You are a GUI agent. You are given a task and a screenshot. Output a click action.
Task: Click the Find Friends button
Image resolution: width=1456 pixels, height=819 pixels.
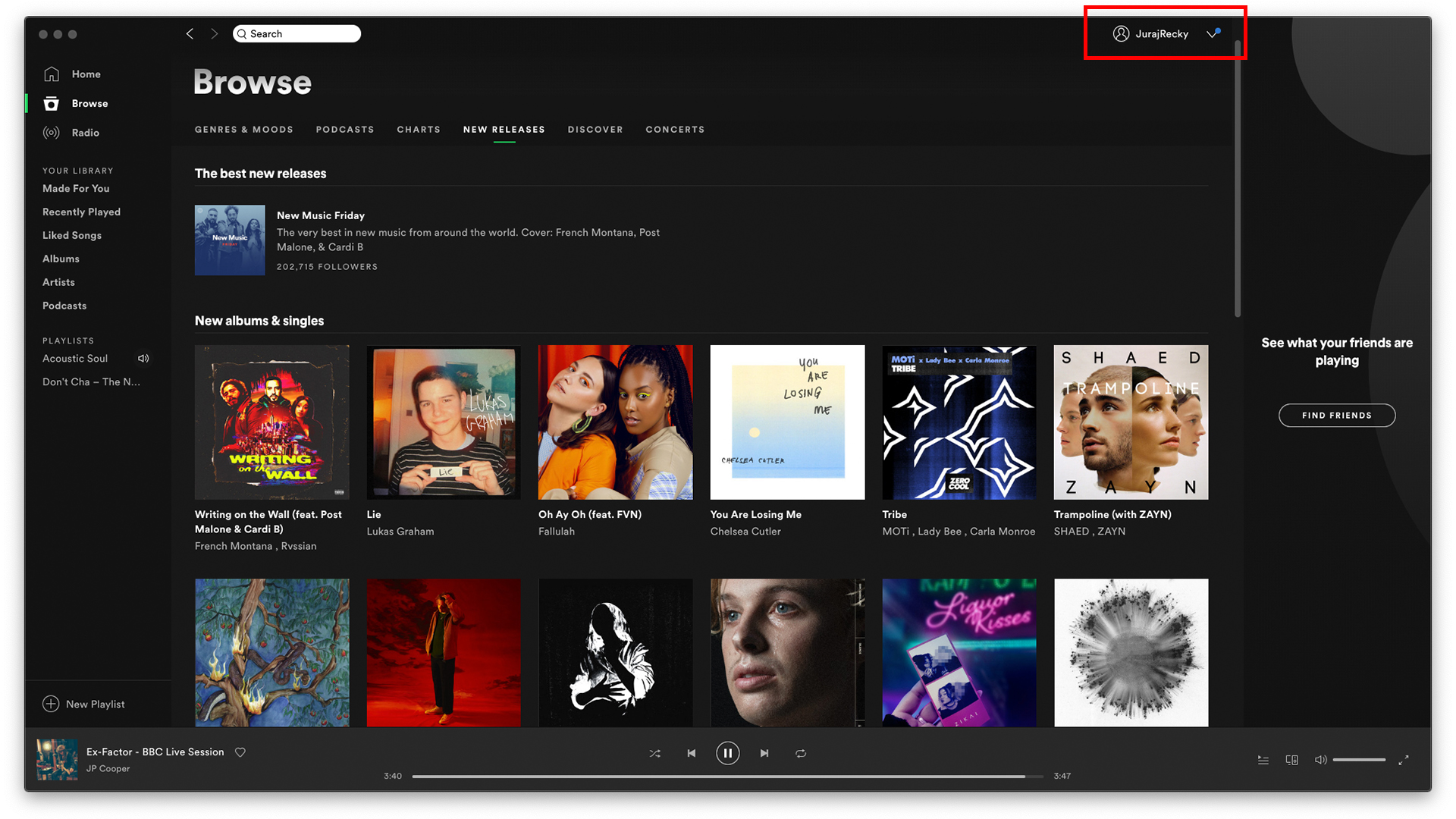point(1337,416)
